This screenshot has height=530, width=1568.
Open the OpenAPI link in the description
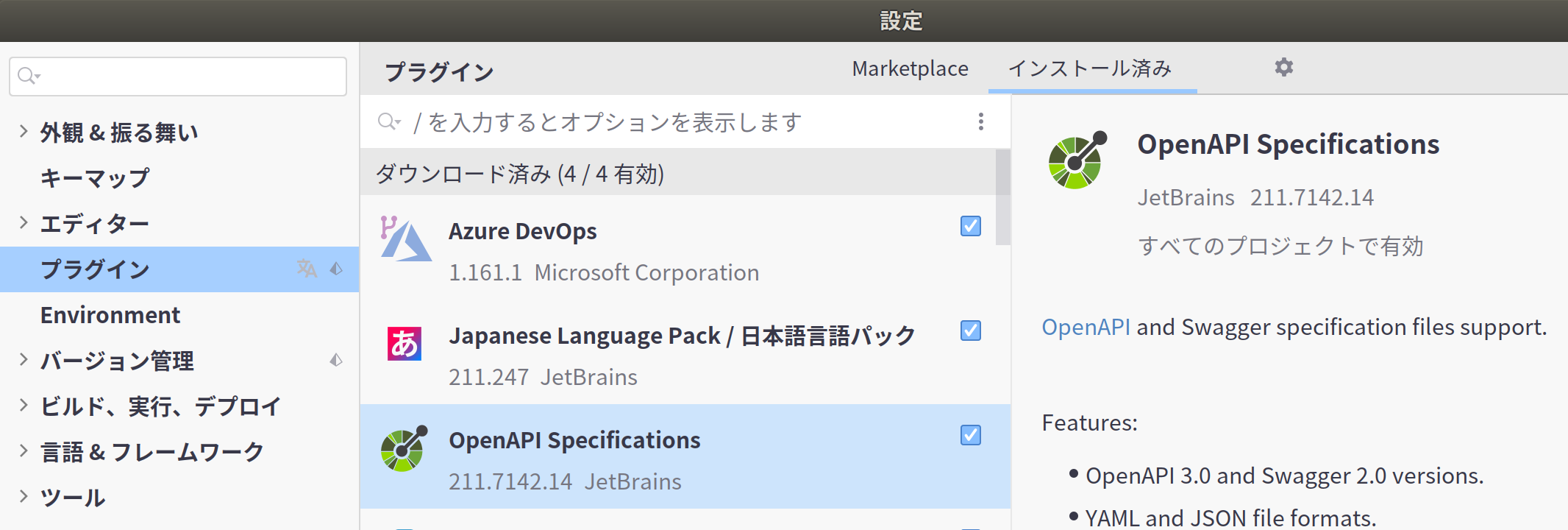click(1086, 327)
